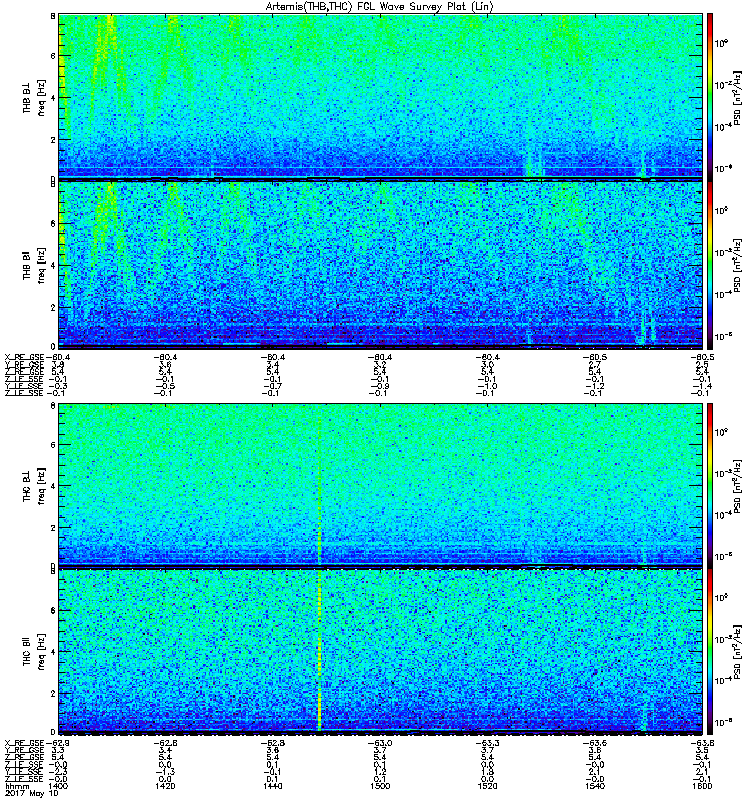Viewport: 750px width, 800px height.
Task: Select the THB B∥ freq [Hz] axis label
Action: 34,265
